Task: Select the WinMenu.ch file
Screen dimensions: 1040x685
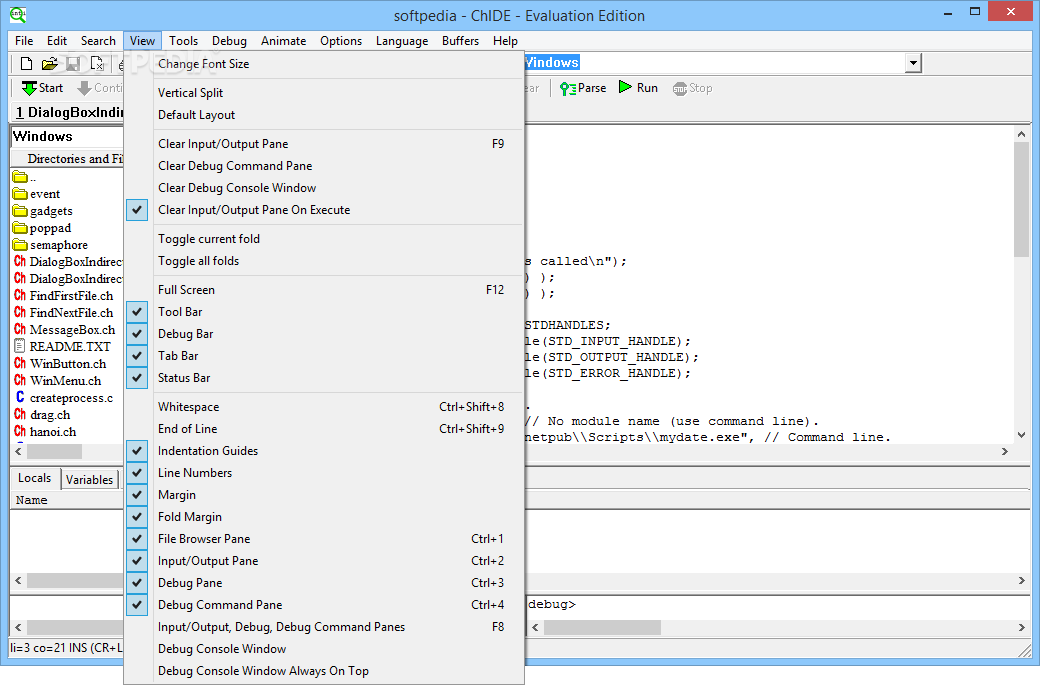Action: 57,381
